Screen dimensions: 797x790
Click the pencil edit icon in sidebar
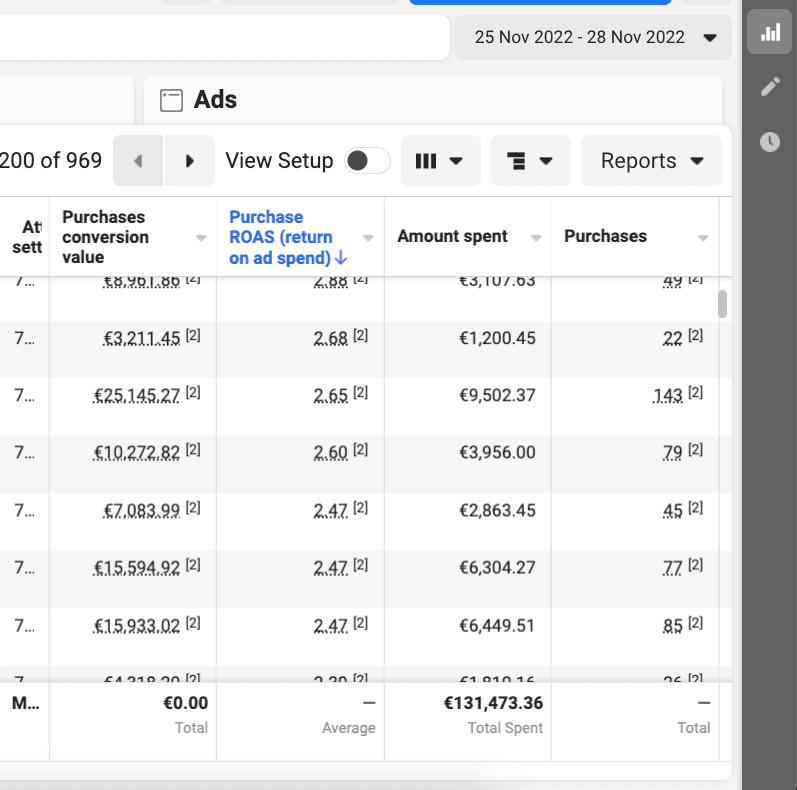pos(769,87)
